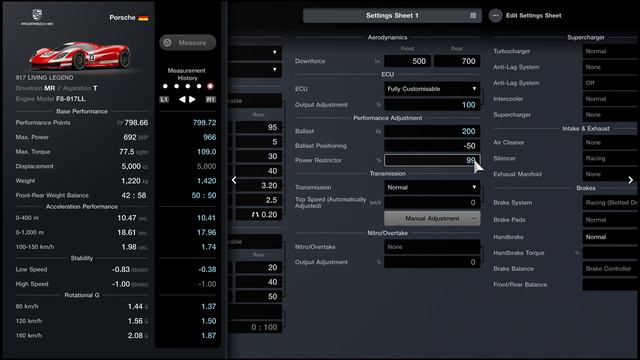Select the Silencer Racing field
The image size is (640, 360).
[611, 158]
